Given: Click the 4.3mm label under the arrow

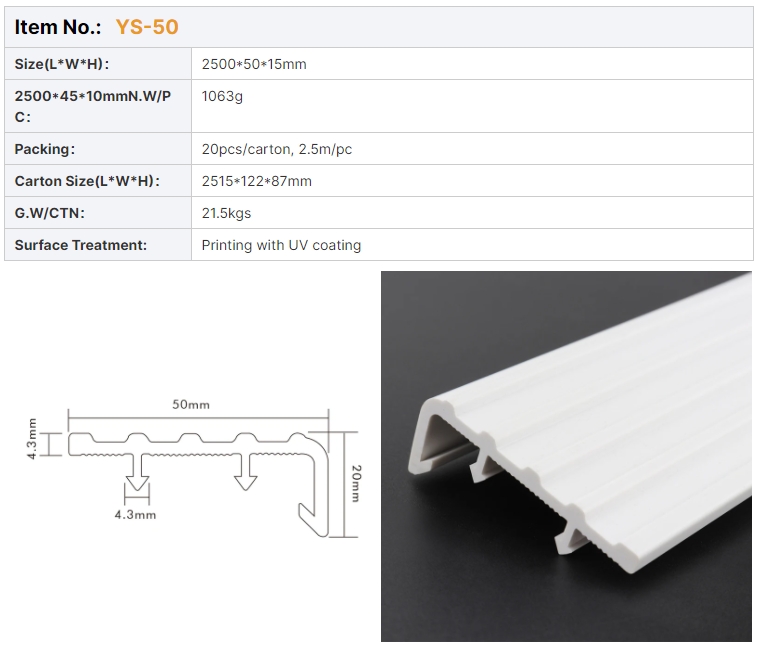Looking at the screenshot, I should point(135,515).
